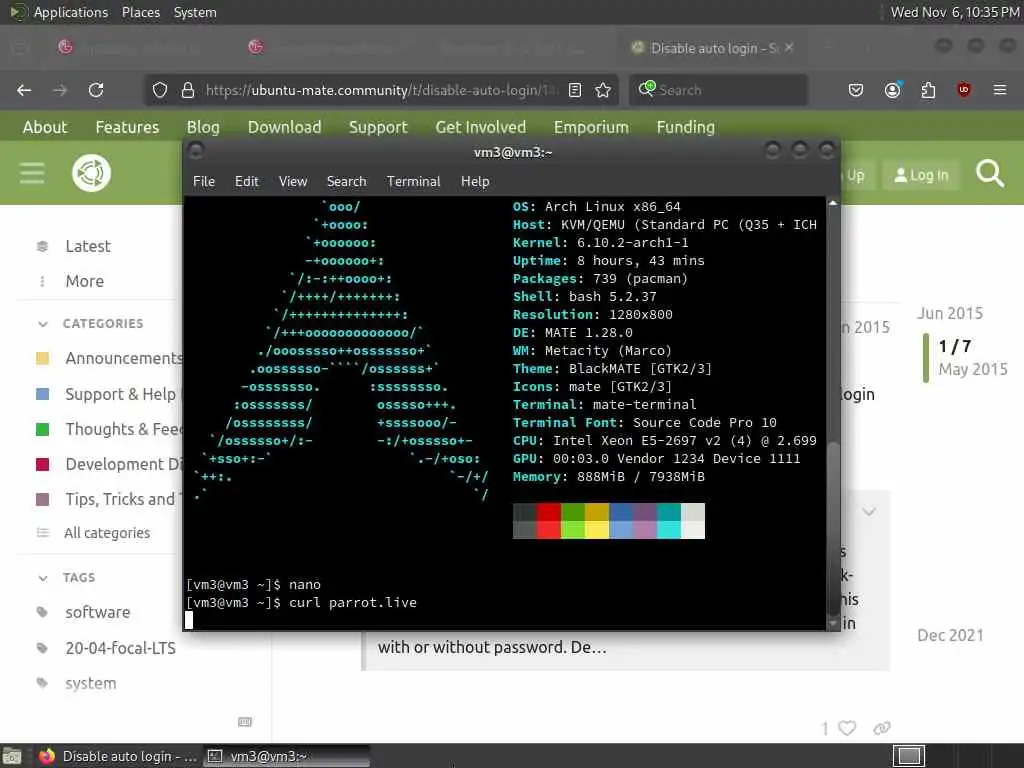Click the Features navigation link

tap(127, 127)
